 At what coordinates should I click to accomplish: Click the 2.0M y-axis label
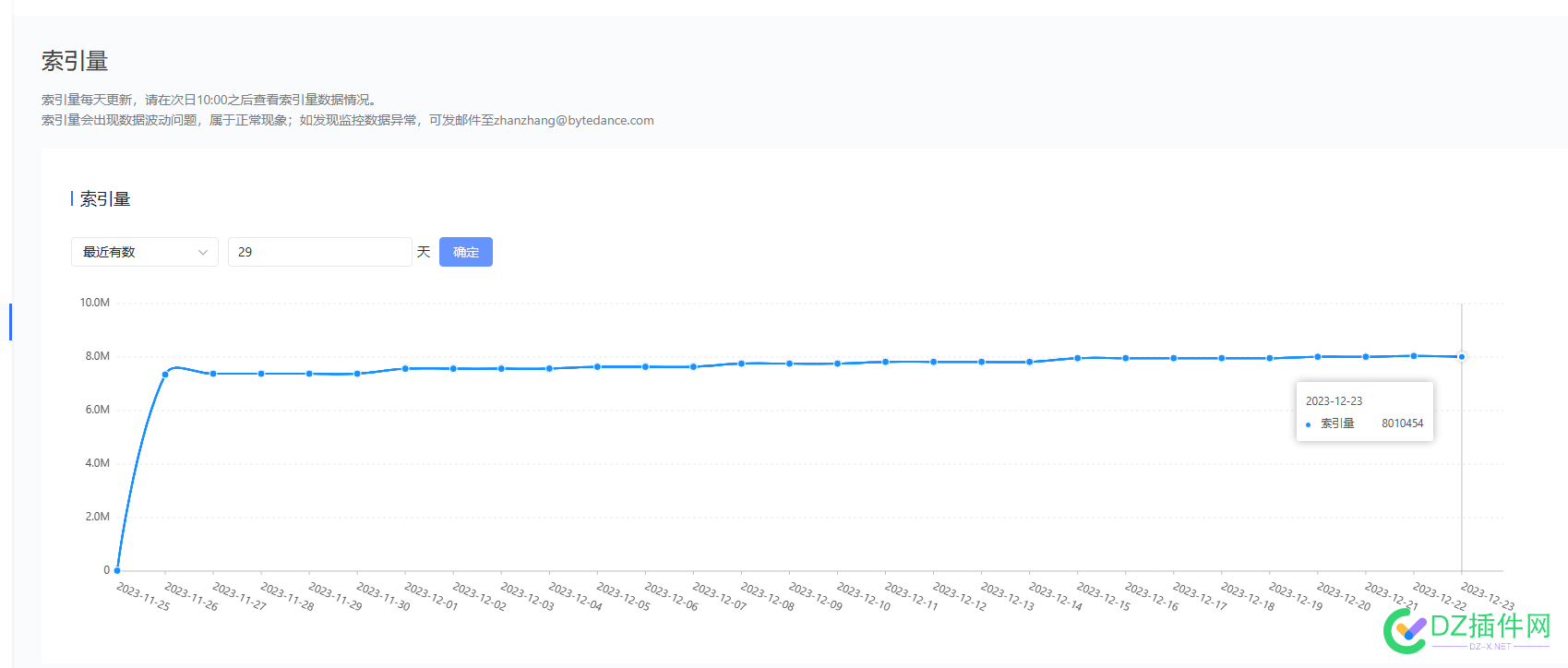click(x=97, y=517)
